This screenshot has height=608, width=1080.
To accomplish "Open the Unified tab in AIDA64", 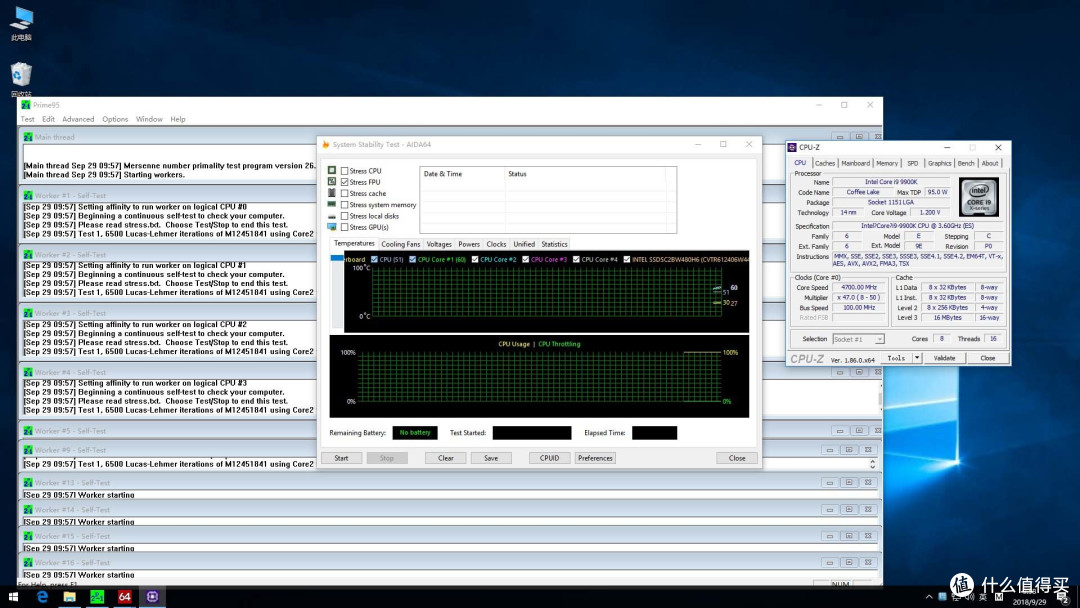I will point(523,244).
